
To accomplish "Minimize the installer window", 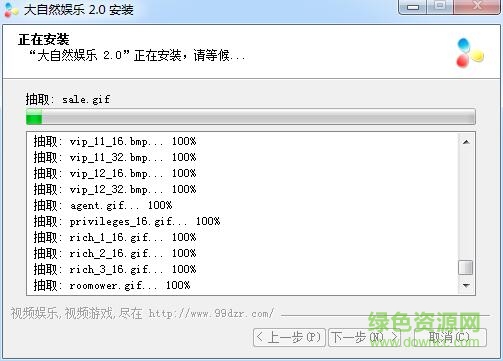I will point(413,7).
